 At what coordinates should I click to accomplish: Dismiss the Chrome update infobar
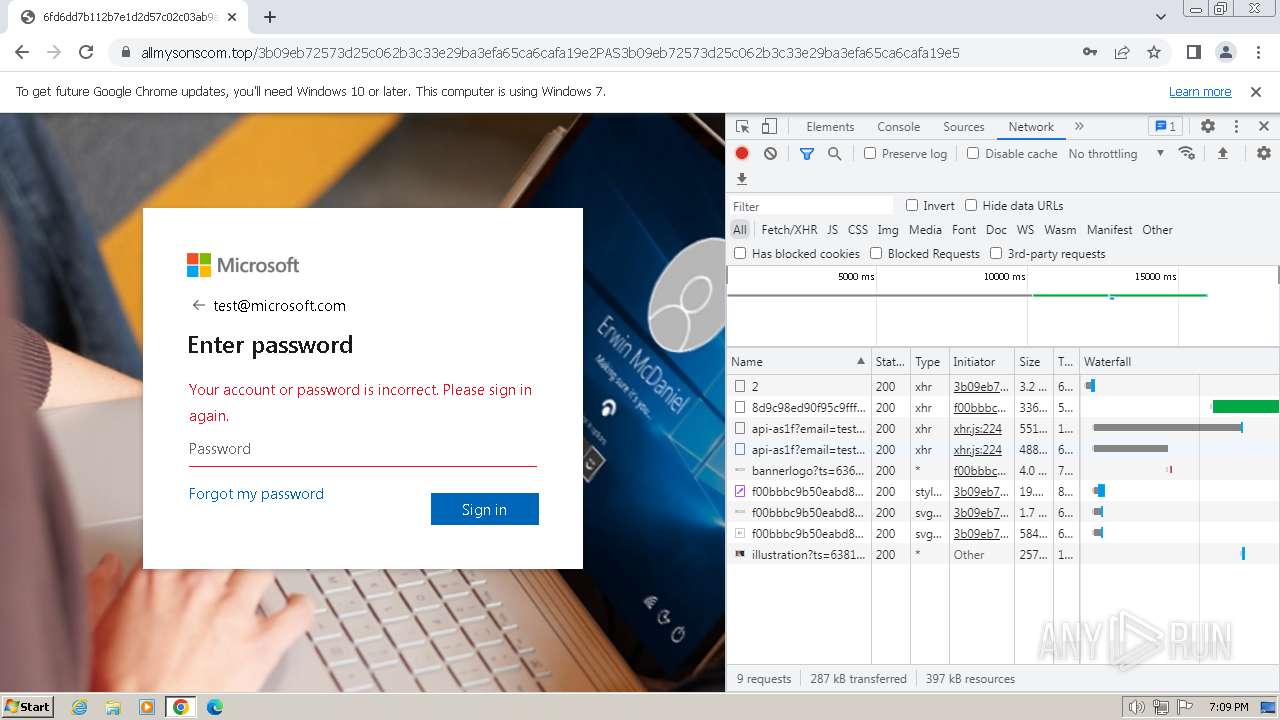point(1256,91)
